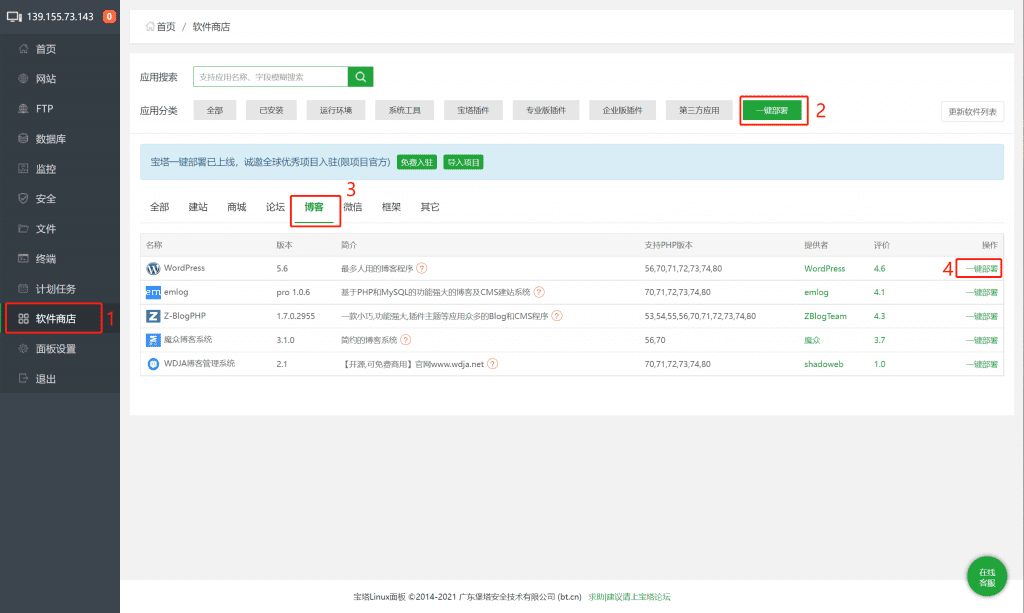
Task: Open the 终端 sidebar item
Action: coord(45,259)
